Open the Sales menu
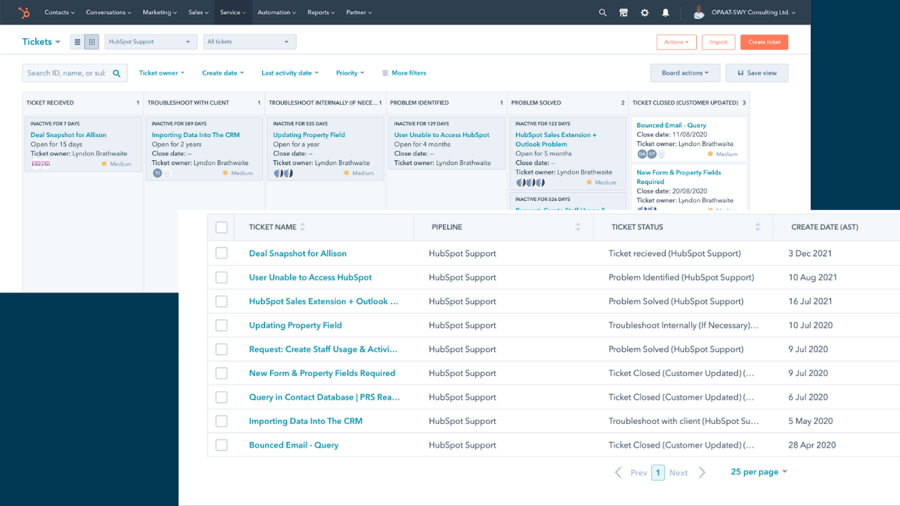The height and width of the screenshot is (506, 900). (199, 12)
